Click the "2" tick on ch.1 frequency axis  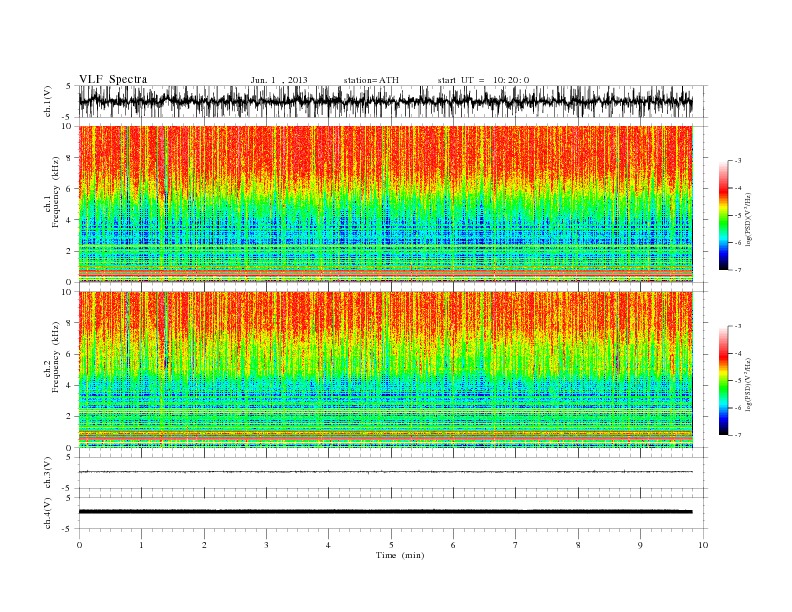(x=69, y=251)
